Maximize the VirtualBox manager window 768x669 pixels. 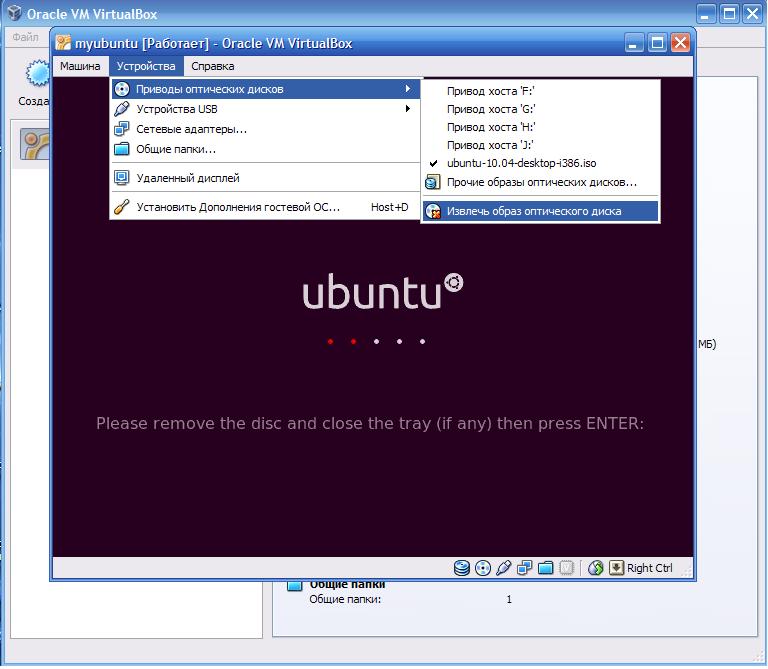click(x=729, y=14)
